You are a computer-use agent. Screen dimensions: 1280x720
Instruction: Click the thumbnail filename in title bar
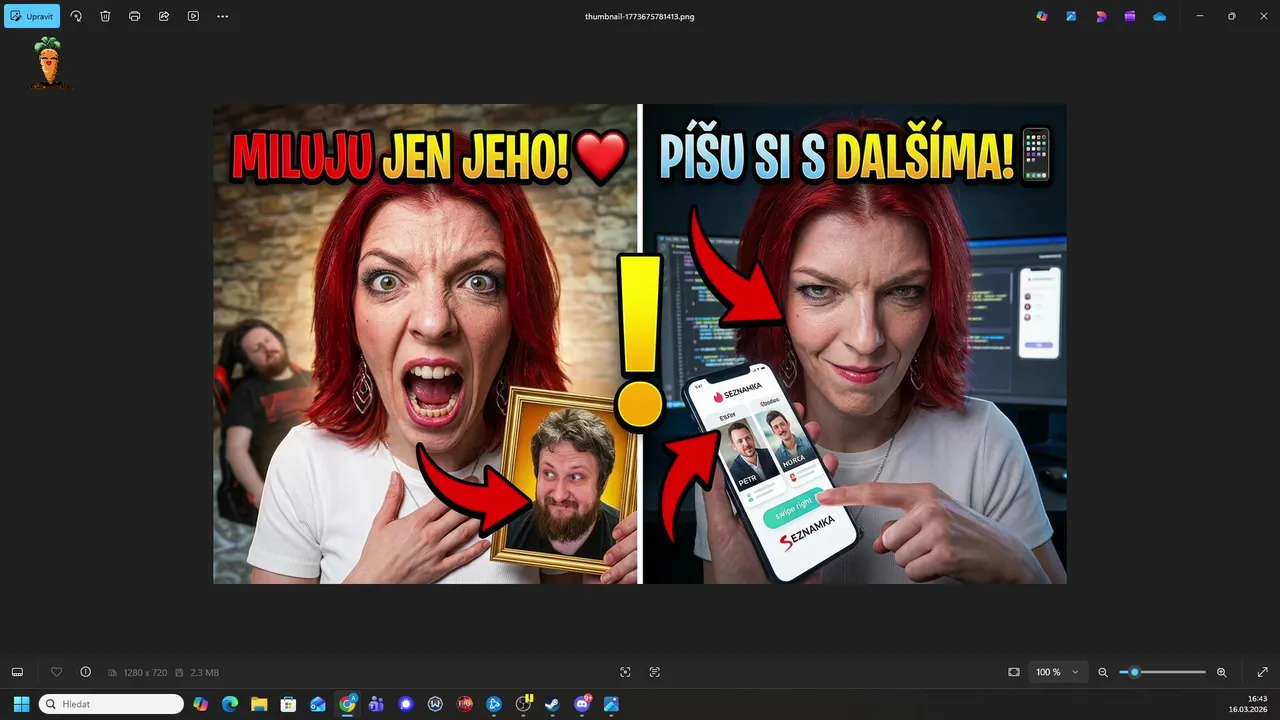[639, 17]
